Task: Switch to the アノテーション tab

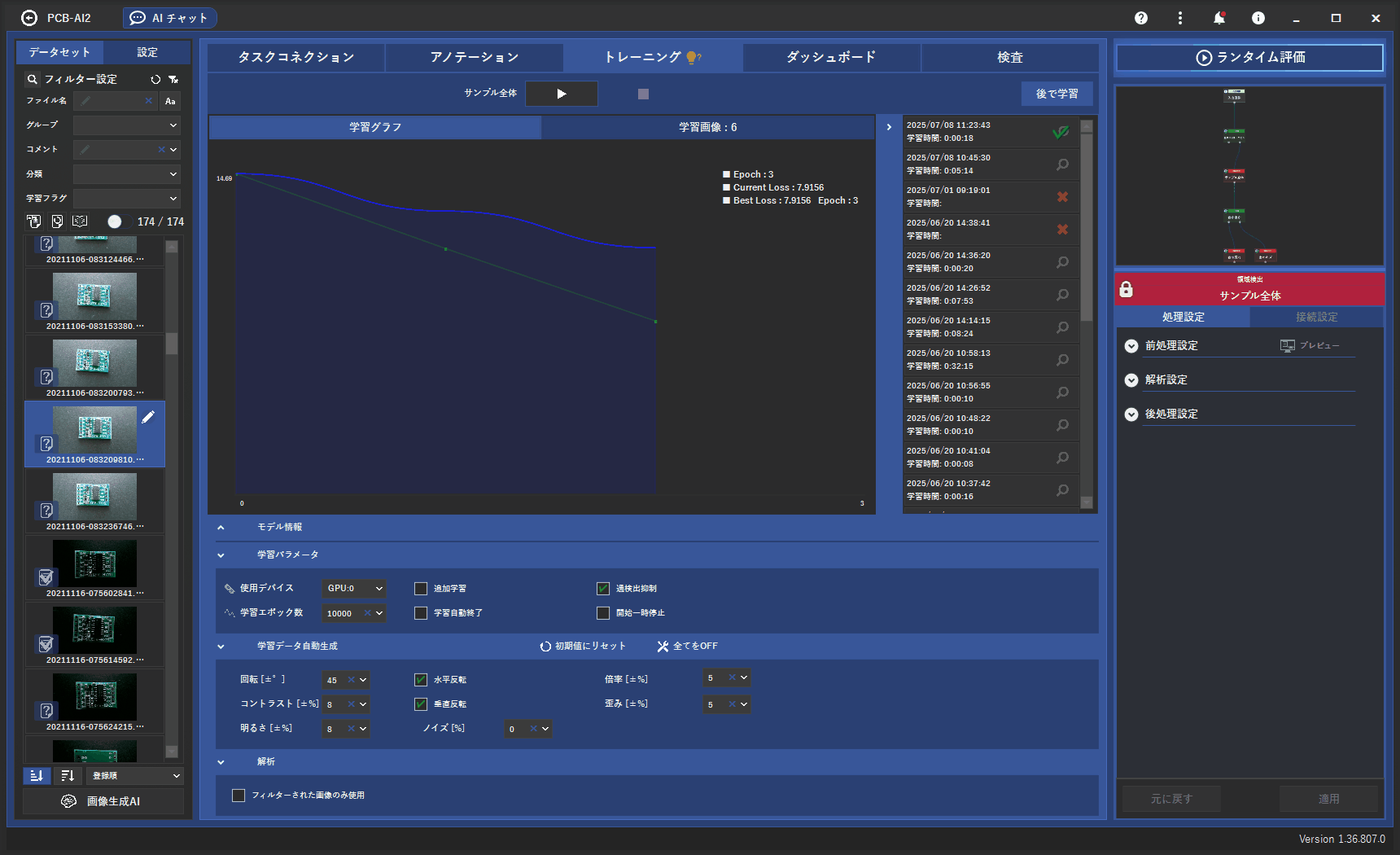Action: pyautogui.click(x=474, y=57)
